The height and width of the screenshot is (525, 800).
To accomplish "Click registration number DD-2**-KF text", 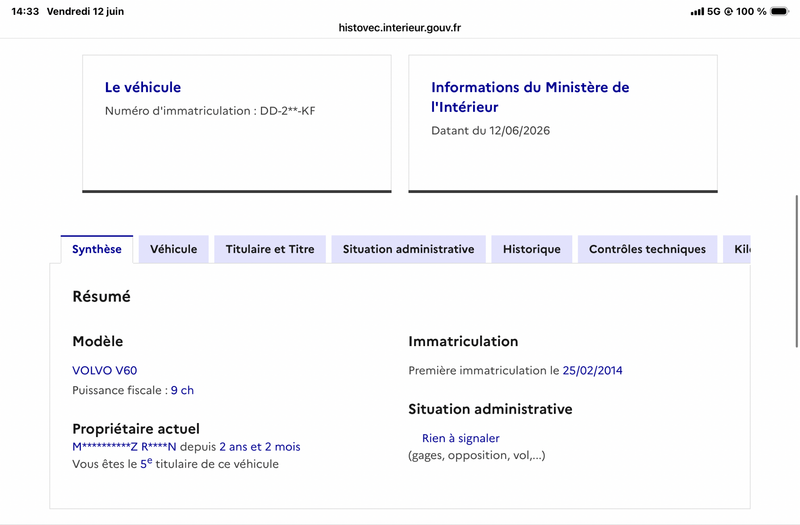I will [x=288, y=111].
